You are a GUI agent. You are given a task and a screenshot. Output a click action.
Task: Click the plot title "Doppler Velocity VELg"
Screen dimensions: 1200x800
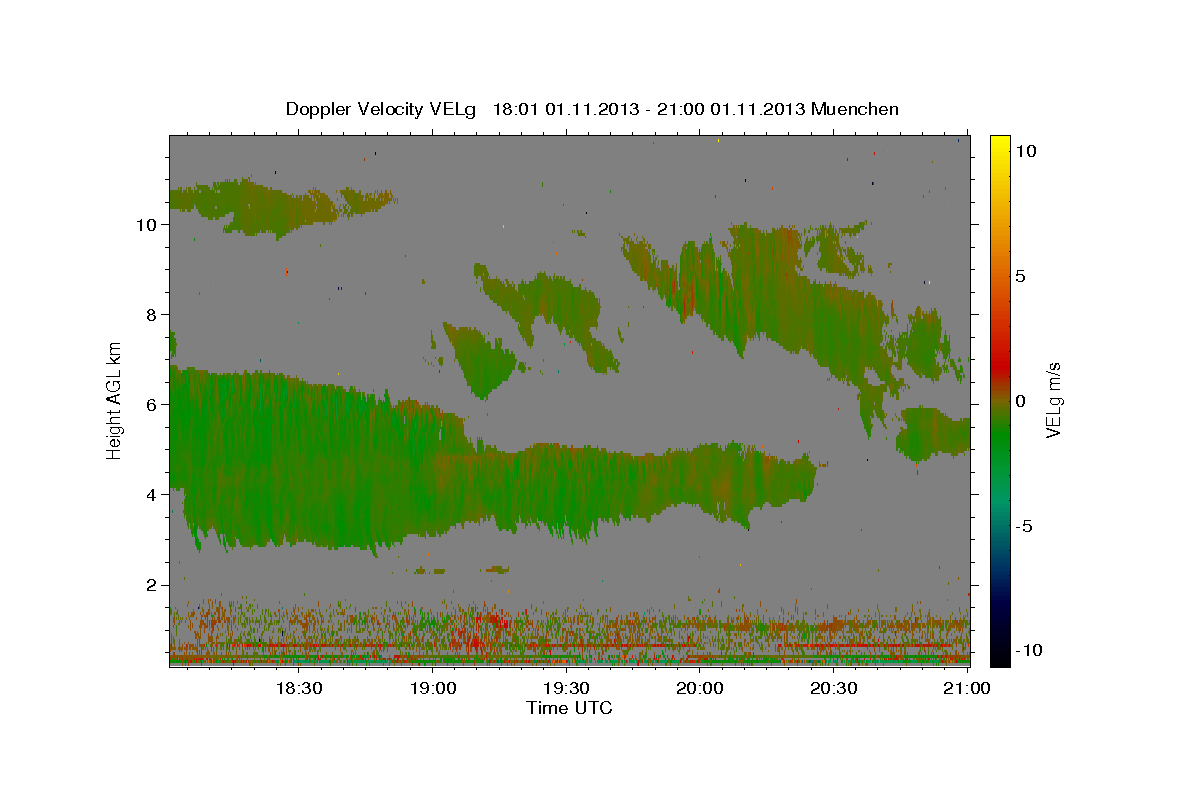[x=382, y=109]
